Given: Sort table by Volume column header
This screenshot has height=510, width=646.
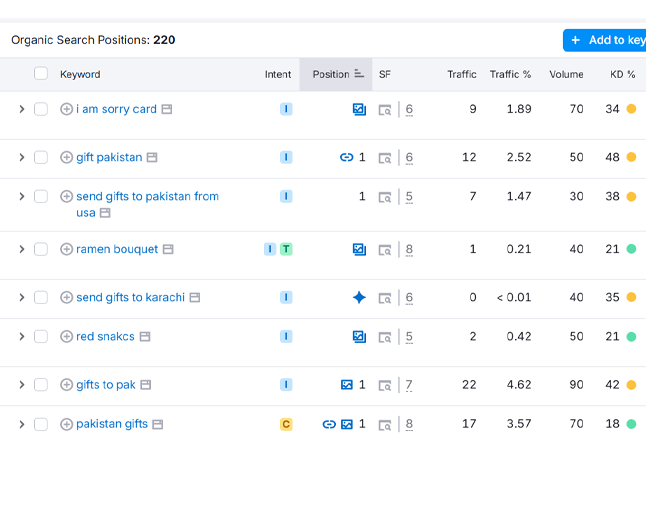Looking at the screenshot, I should click(566, 74).
